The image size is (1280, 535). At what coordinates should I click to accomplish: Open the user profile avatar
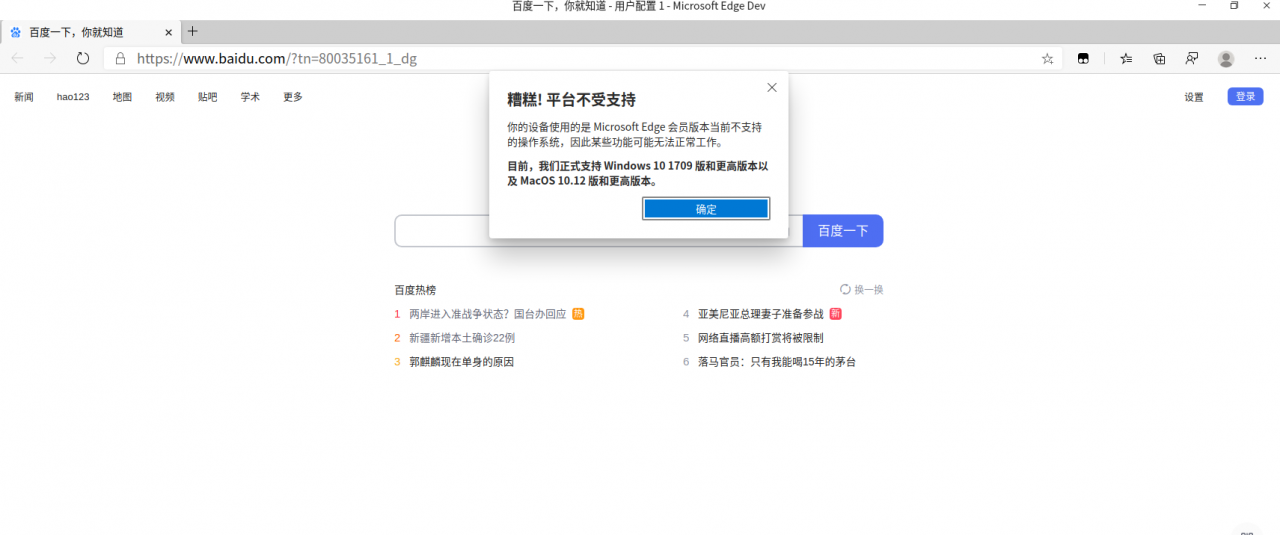pyautogui.click(x=1226, y=59)
